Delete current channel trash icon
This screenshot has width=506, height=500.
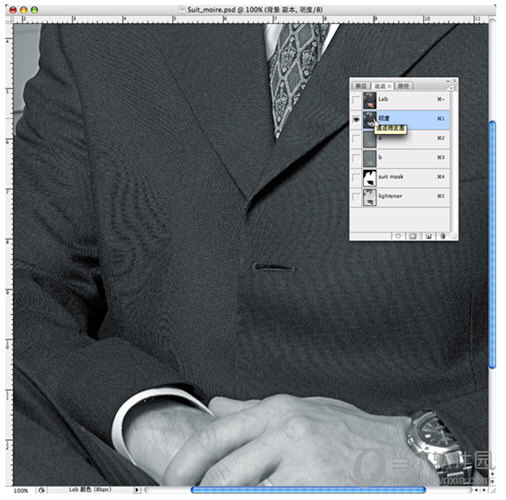coord(443,236)
